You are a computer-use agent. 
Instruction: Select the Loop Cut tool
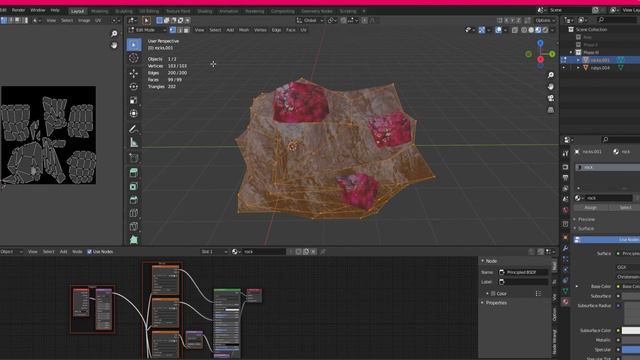134,213
